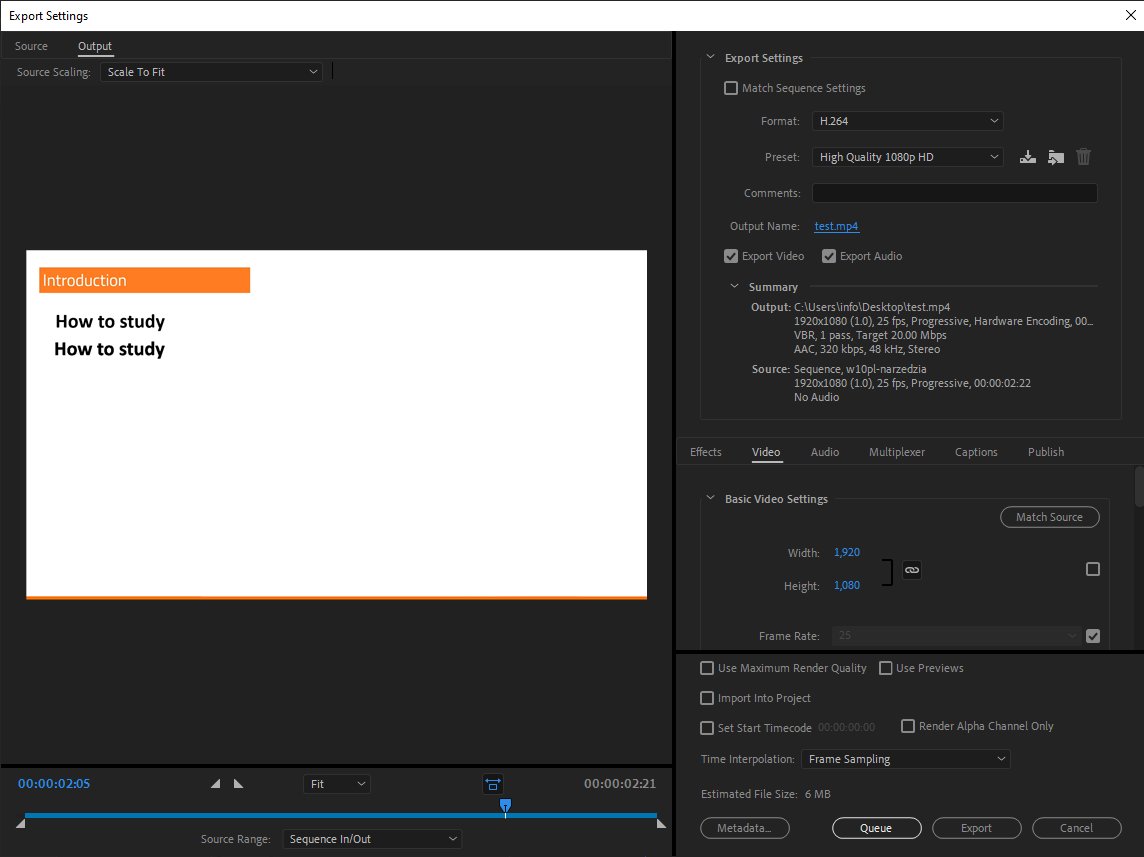This screenshot has width=1144, height=857.
Task: Click the Set Out Point icon
Action: click(238, 783)
